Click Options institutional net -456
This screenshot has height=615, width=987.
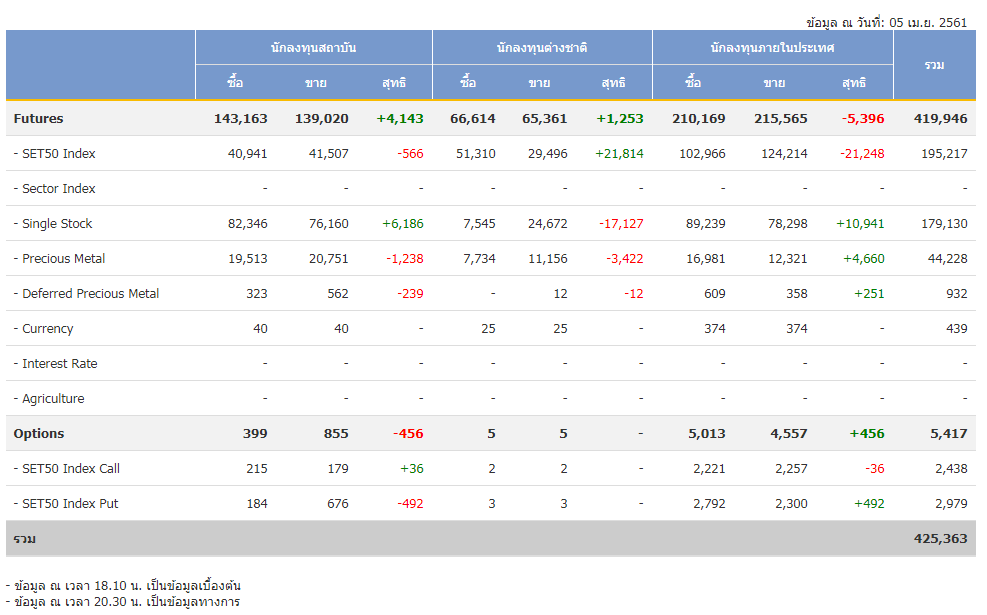[x=408, y=434]
